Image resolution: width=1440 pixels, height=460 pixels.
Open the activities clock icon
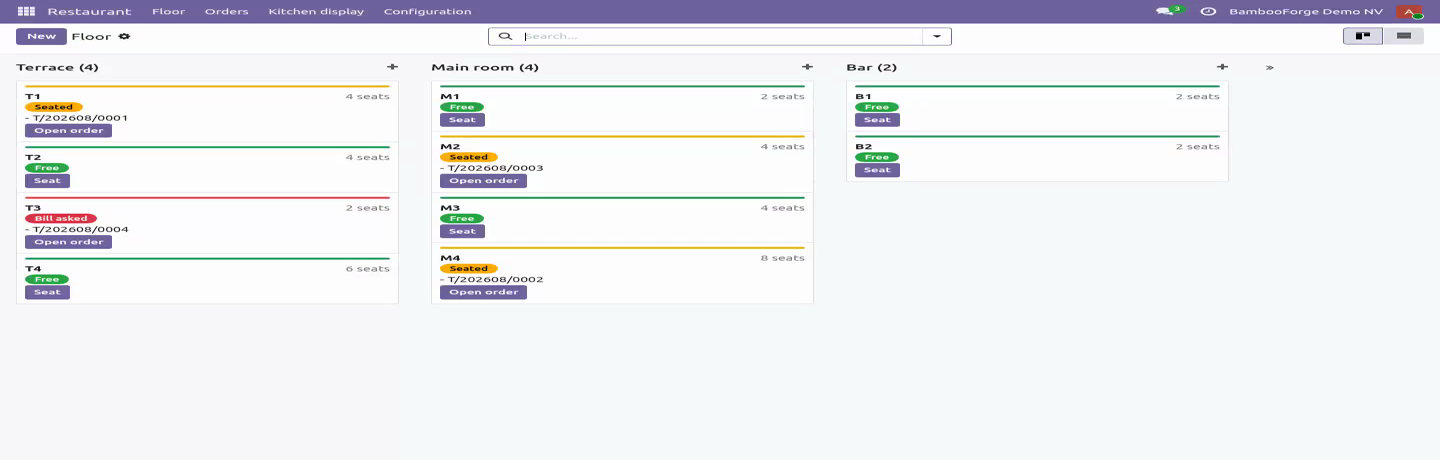(1208, 11)
